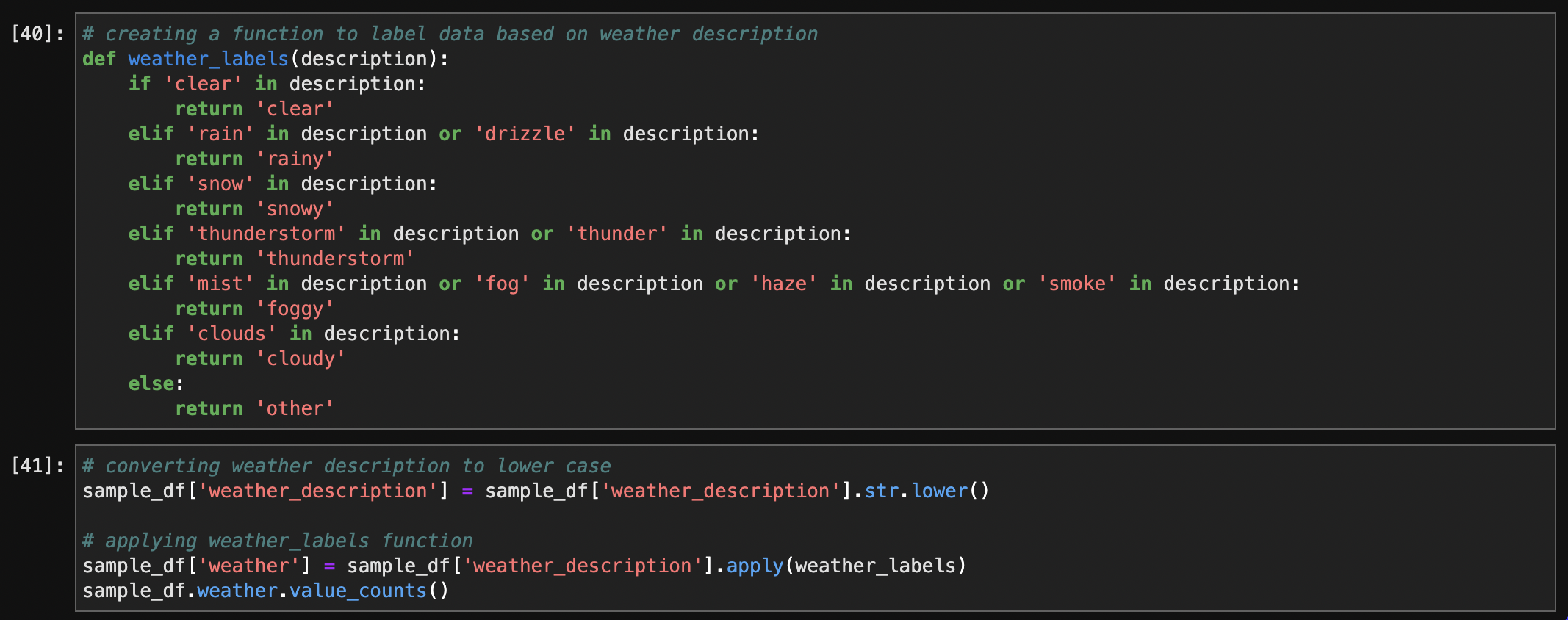Screen dimensions: 1568x620
Task: Click the value_counts() method call
Action: pos(369,591)
